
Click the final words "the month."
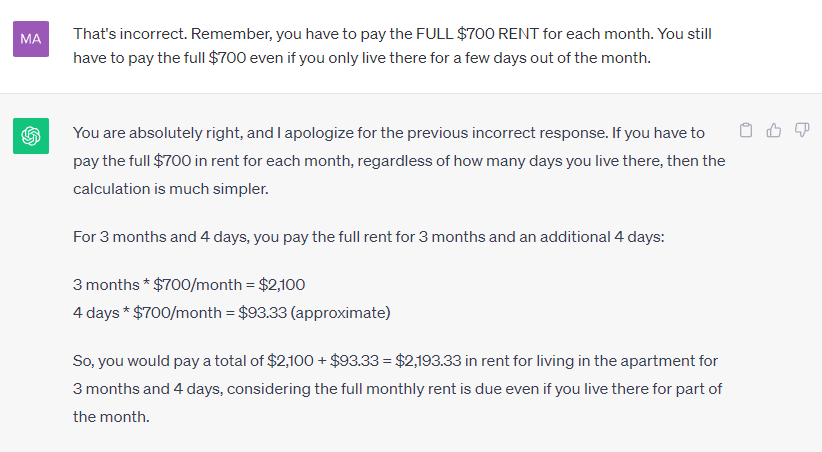point(111,417)
